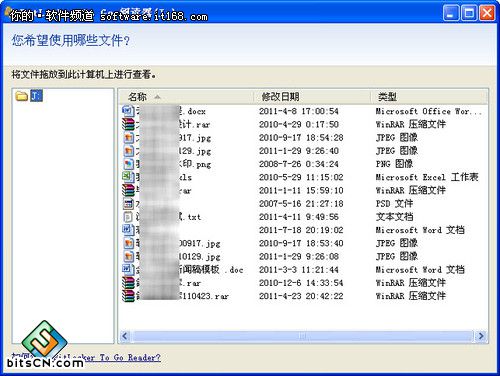Click the horizontal scrollbar thumb

click(303, 336)
